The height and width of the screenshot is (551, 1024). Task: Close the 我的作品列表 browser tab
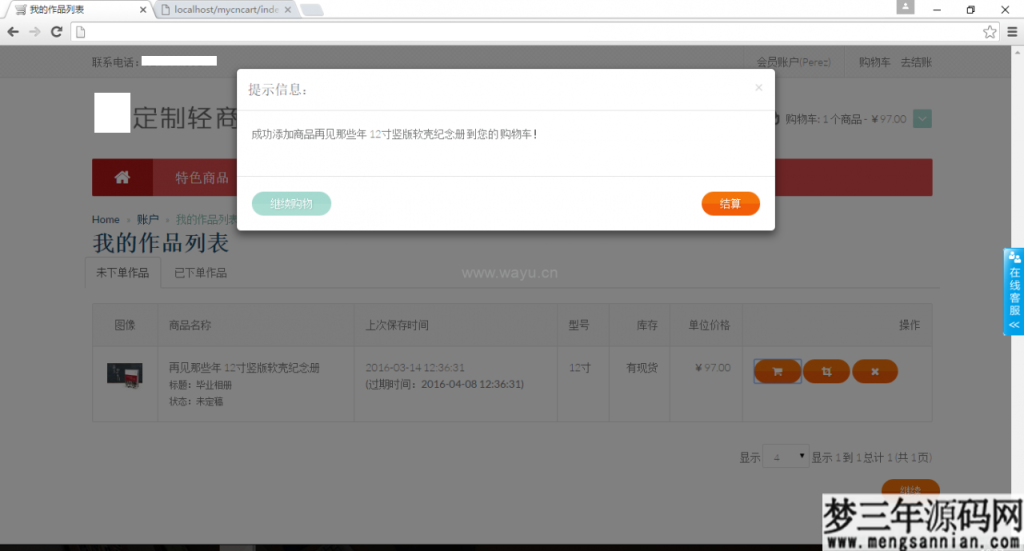coord(143,10)
